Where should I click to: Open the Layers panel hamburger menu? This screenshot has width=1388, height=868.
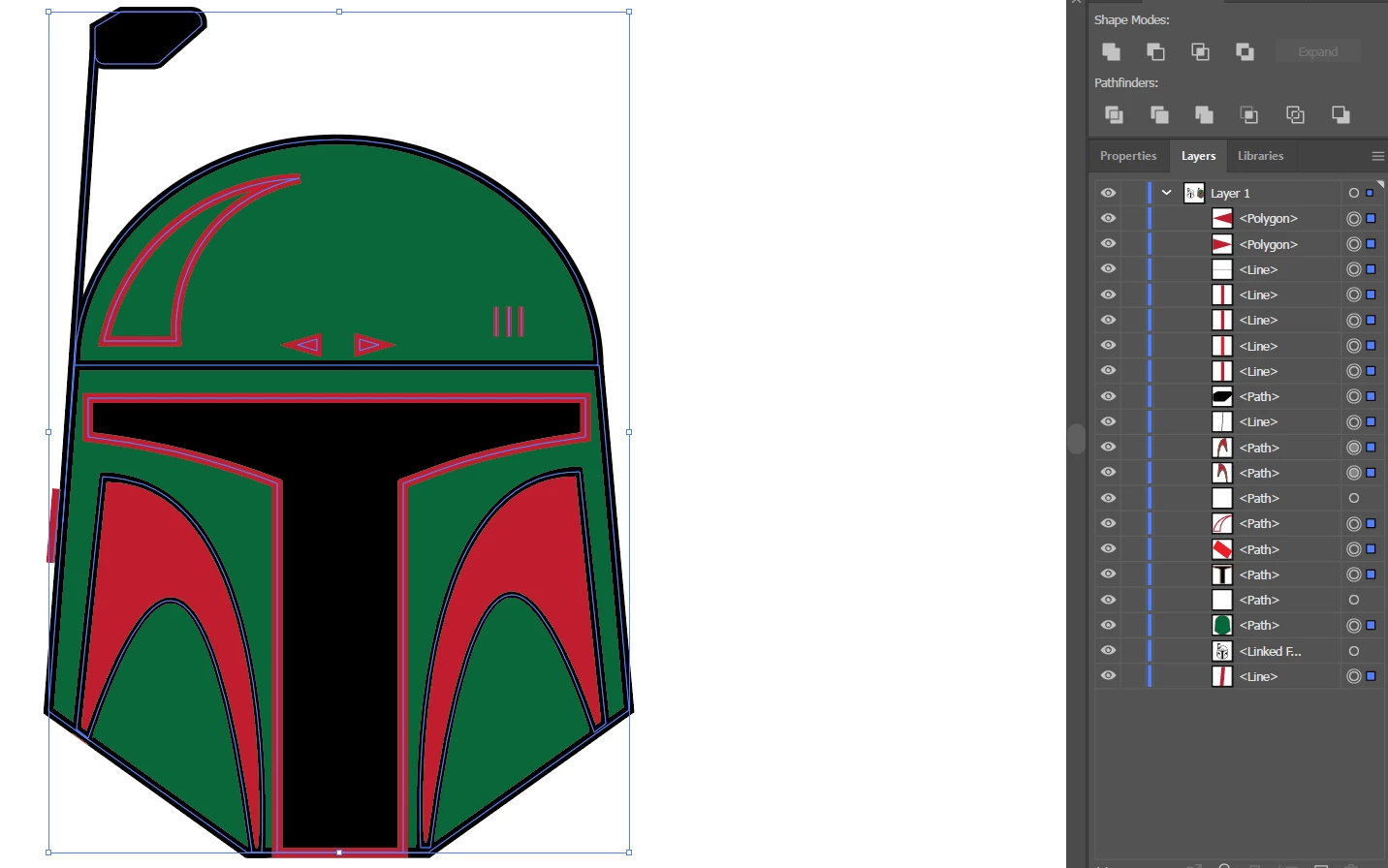point(1377,156)
